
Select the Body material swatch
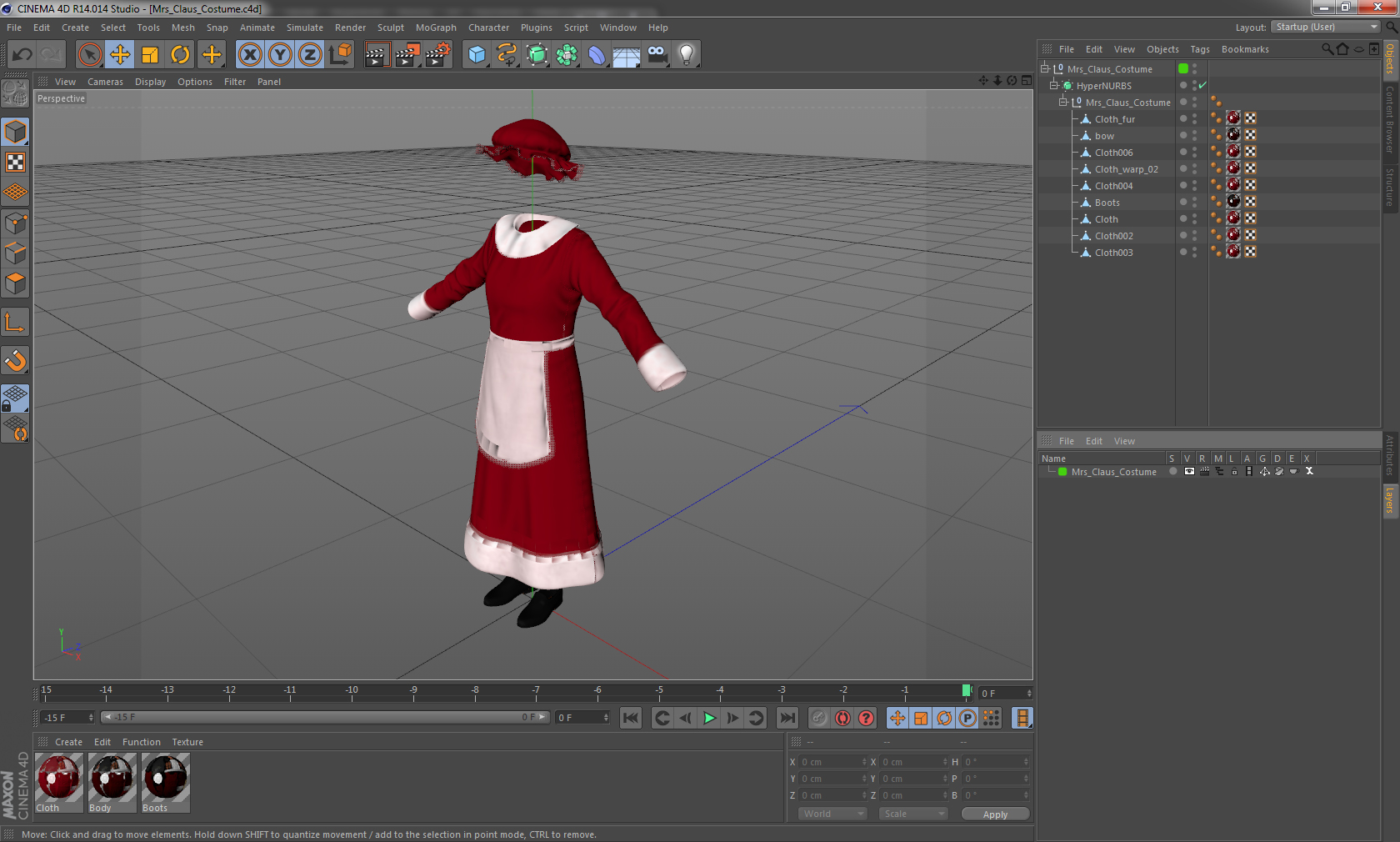point(112,783)
